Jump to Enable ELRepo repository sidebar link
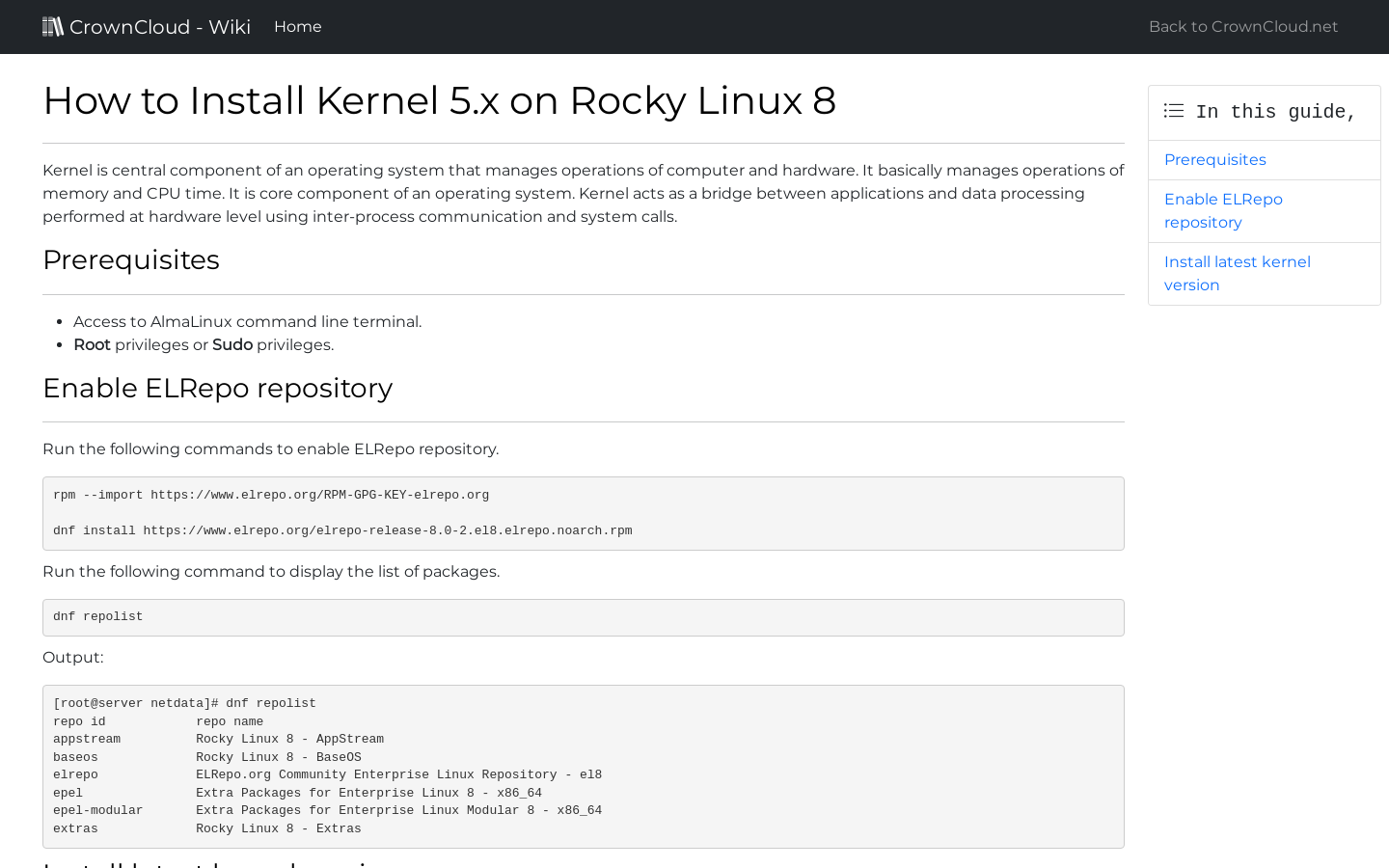Image resolution: width=1389 pixels, height=868 pixels. pos(1223,211)
